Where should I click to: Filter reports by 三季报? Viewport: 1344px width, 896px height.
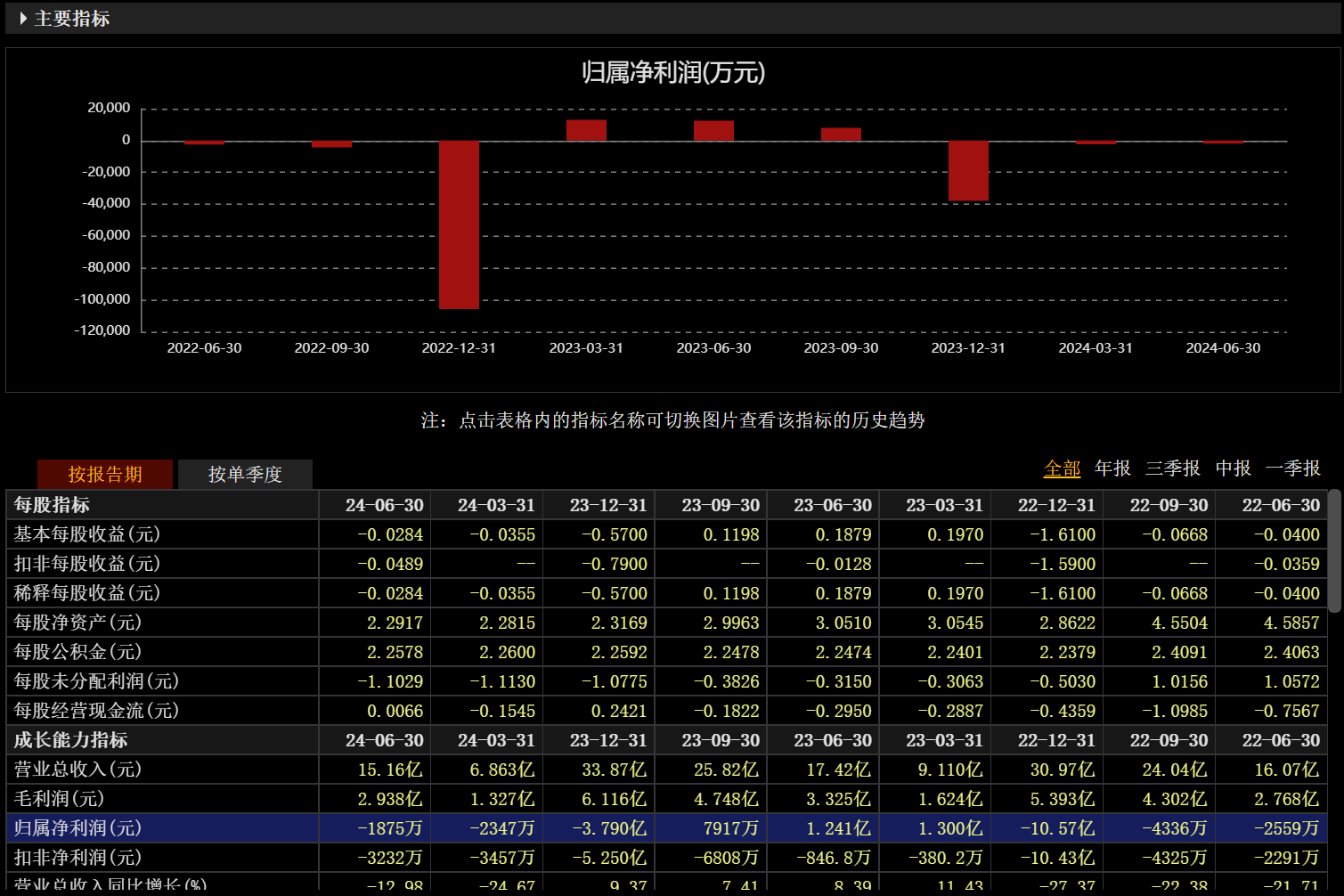click(x=1173, y=468)
